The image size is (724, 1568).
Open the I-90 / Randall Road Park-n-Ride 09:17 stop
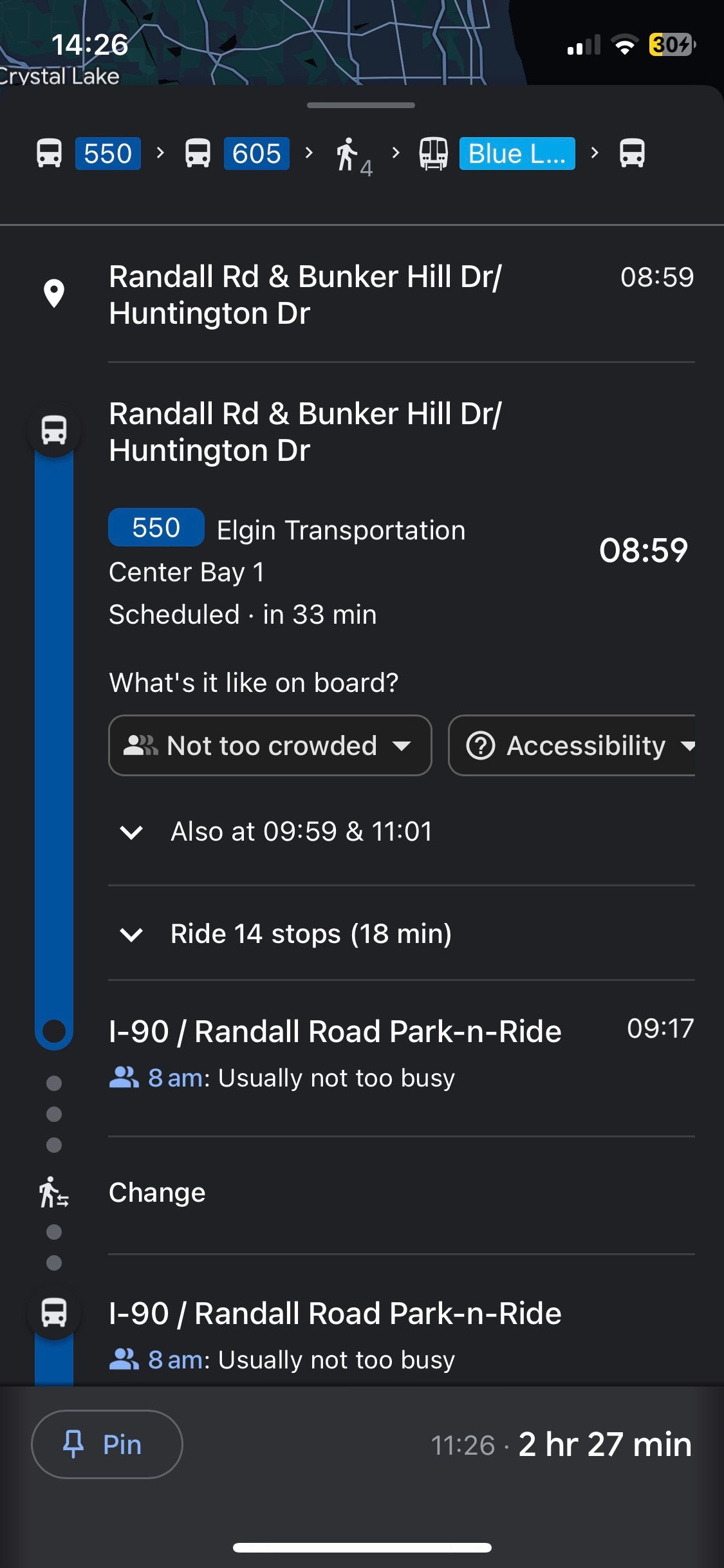[x=335, y=1031]
